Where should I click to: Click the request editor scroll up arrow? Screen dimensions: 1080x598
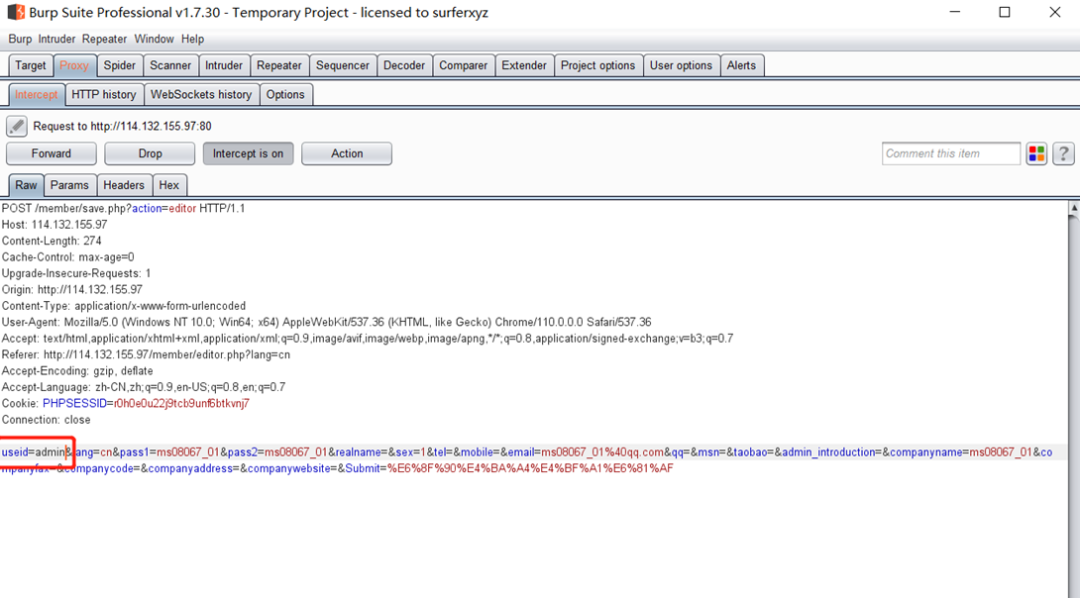click(x=1074, y=207)
